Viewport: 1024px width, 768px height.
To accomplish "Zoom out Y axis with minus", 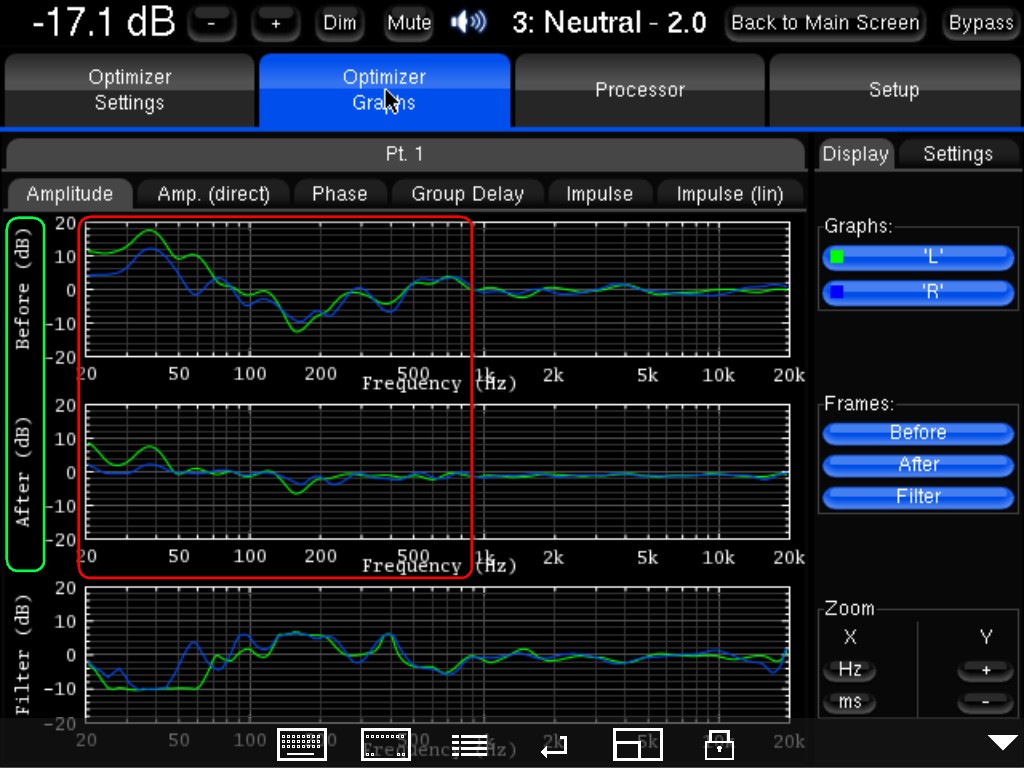I will [985, 703].
